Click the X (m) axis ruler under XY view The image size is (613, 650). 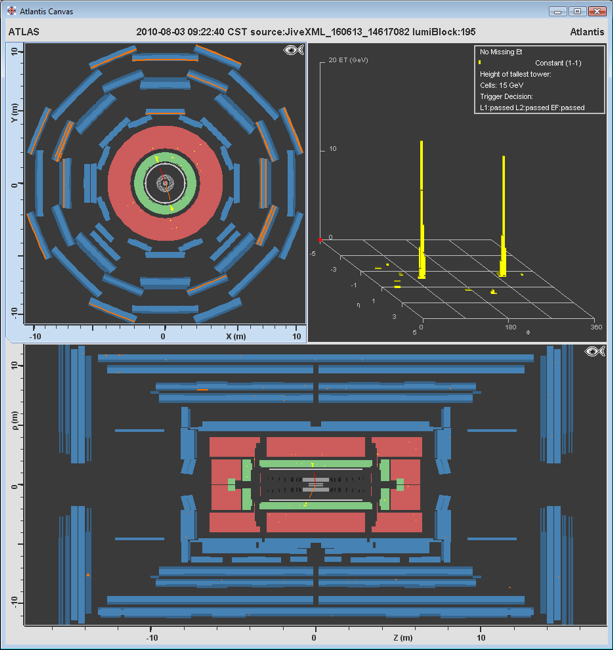[x=164, y=332]
